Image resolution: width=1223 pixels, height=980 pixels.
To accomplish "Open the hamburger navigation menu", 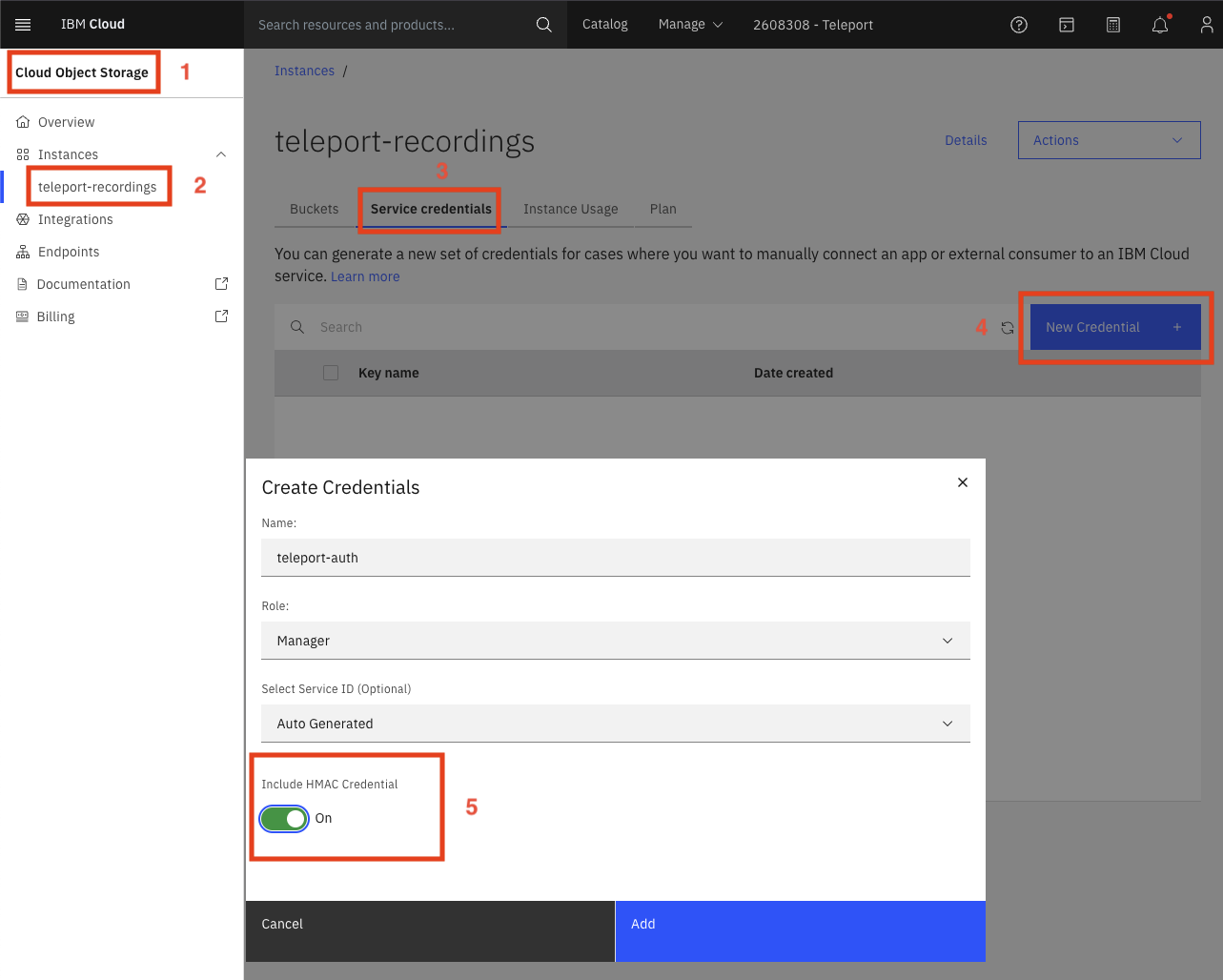I will tap(23, 24).
